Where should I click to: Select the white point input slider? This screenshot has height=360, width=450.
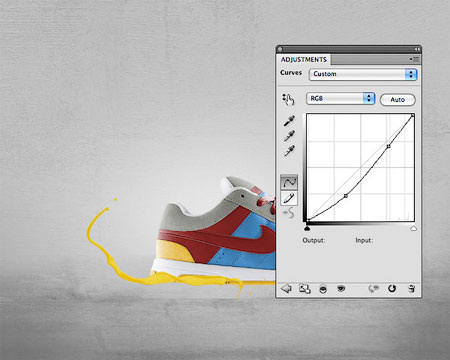[413, 228]
